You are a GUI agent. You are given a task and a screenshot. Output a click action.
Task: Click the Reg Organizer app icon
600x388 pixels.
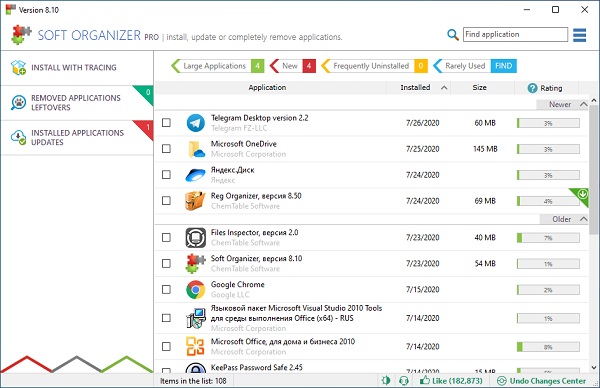click(x=196, y=201)
